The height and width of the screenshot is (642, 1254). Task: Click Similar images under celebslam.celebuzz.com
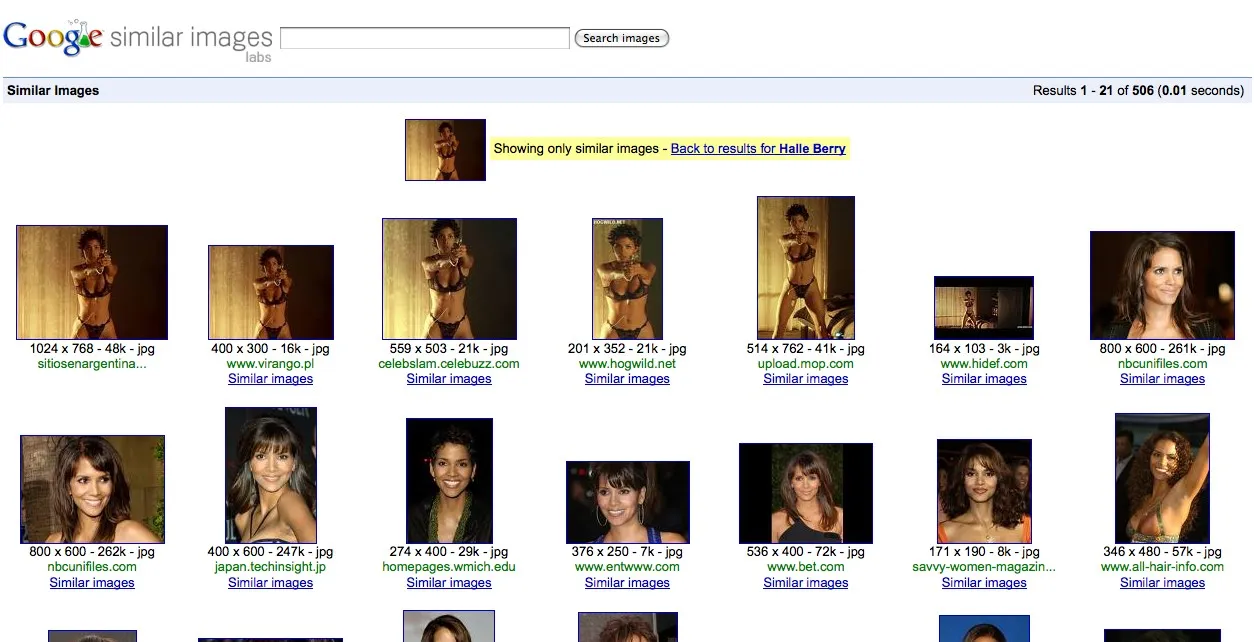449,379
